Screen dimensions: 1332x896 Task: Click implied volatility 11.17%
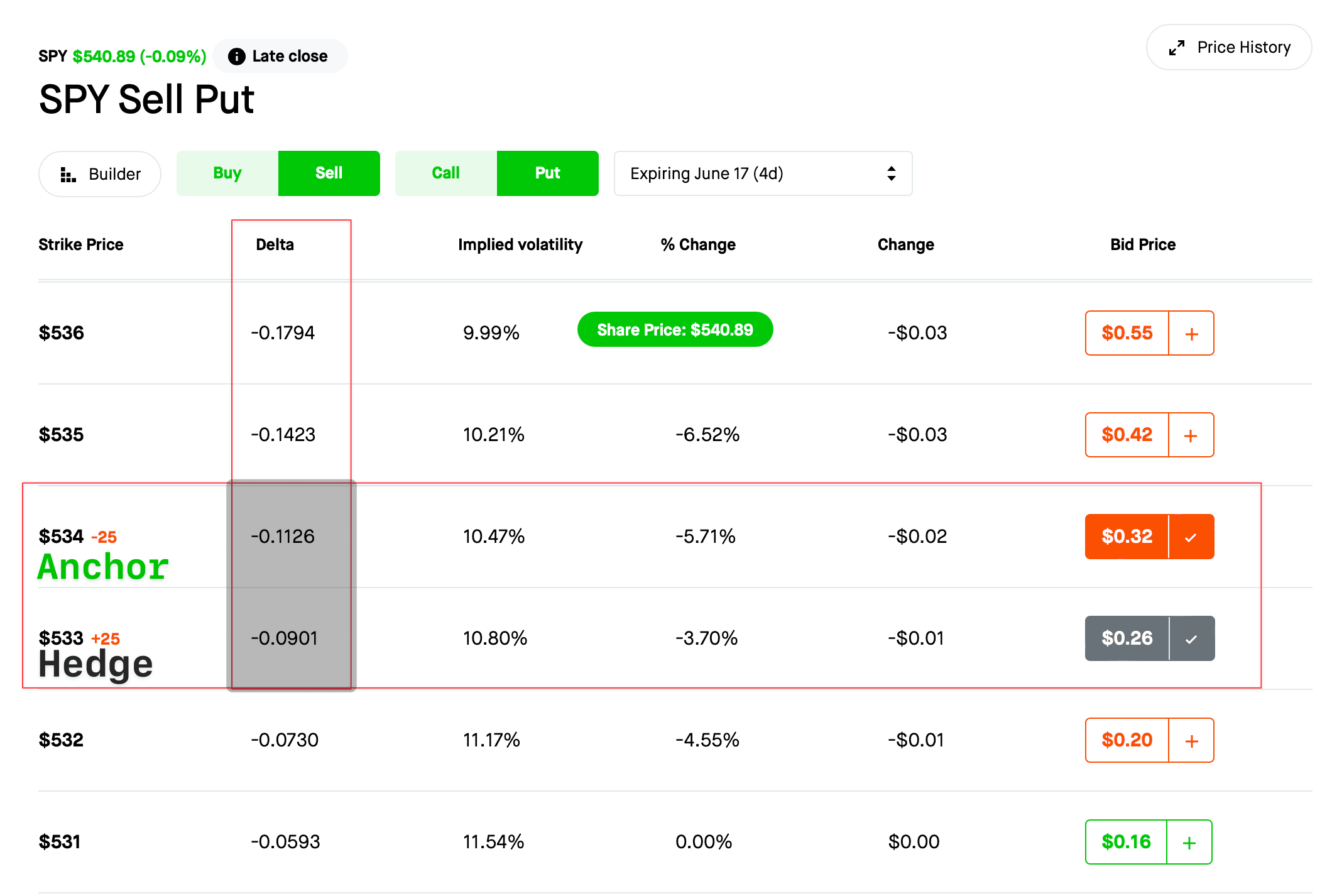(x=491, y=740)
